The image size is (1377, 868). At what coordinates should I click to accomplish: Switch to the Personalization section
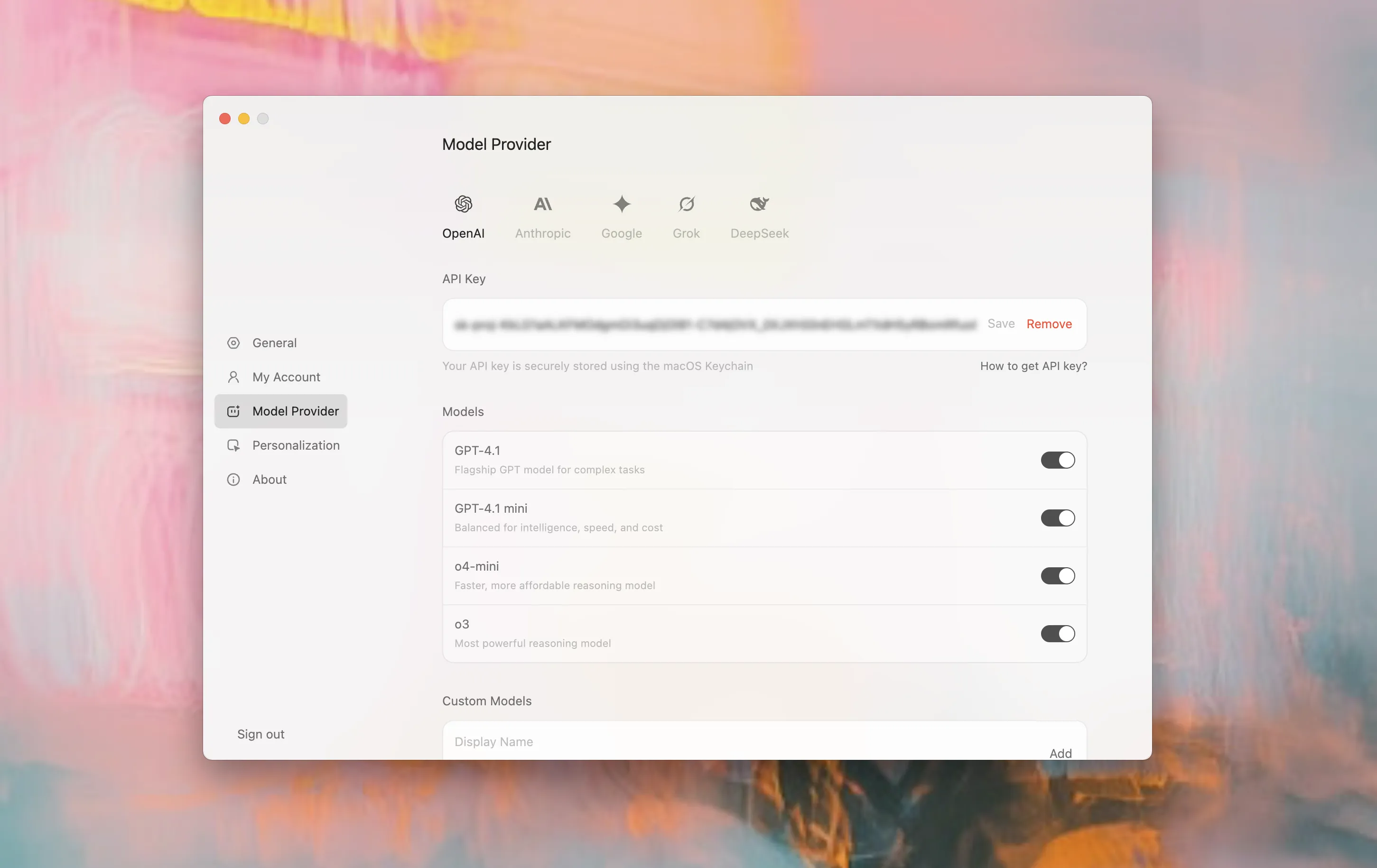[296, 445]
